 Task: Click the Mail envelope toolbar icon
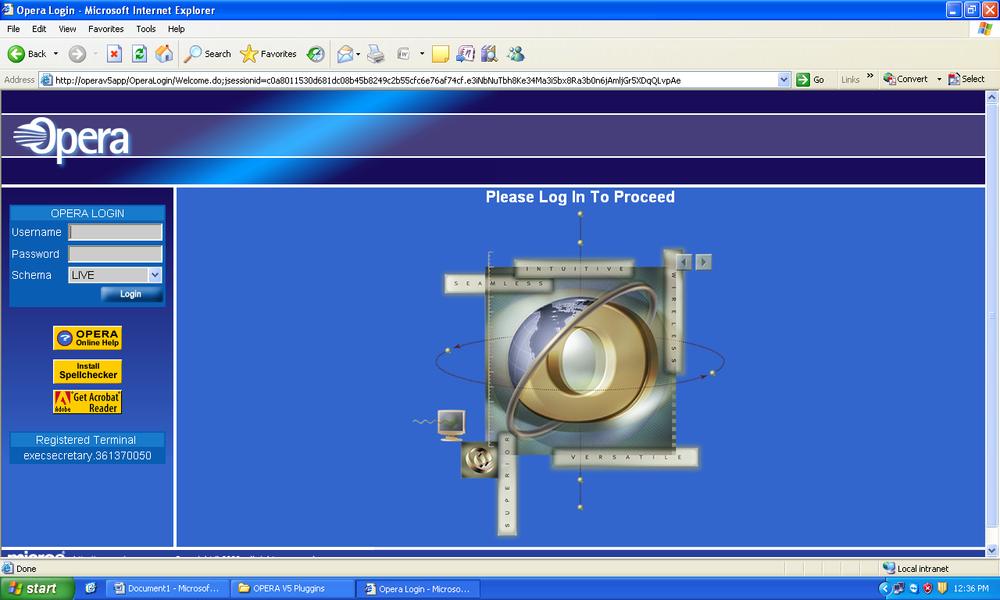[x=345, y=54]
